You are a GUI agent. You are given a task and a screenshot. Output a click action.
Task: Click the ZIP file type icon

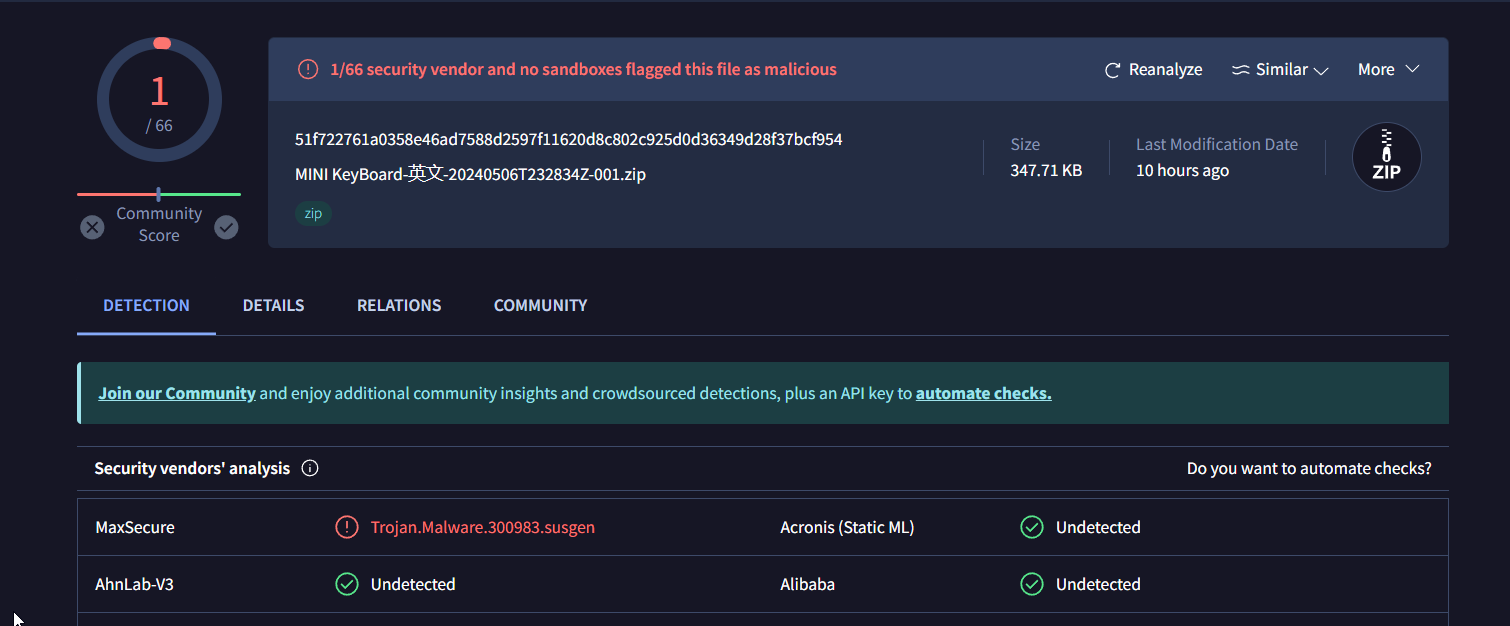pos(1386,157)
